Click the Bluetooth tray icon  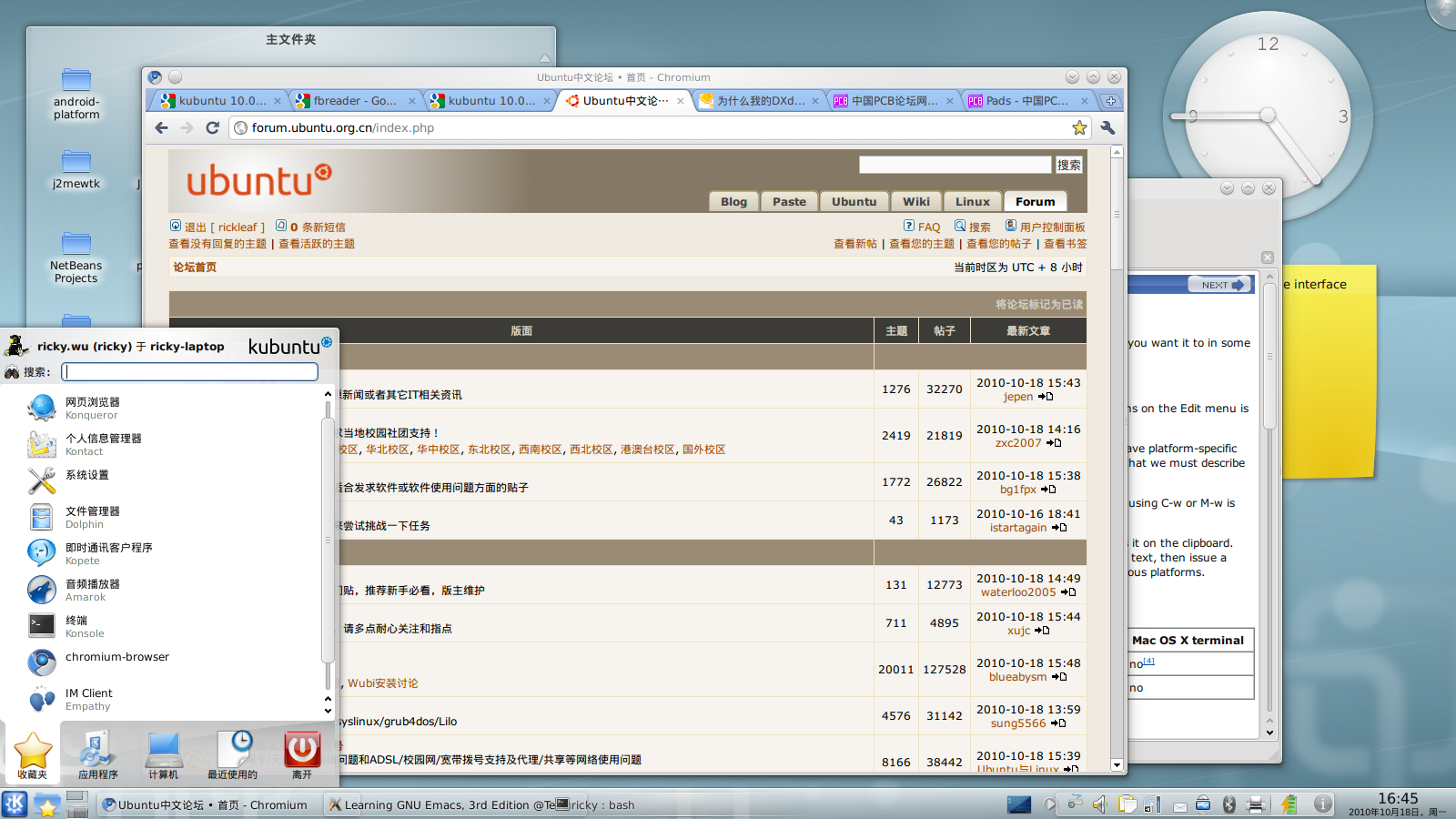tap(1228, 804)
